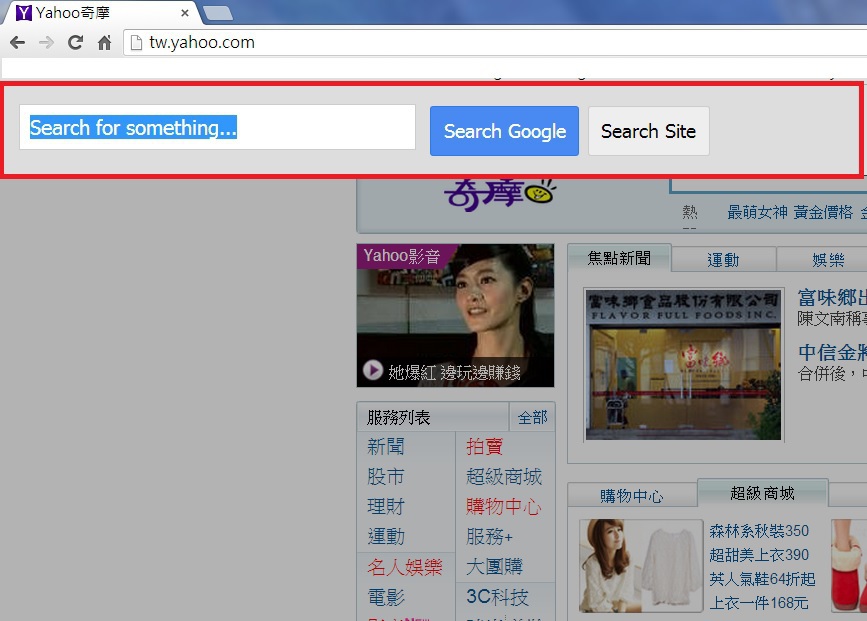Image resolution: width=867 pixels, height=621 pixels.
Task: Click the Search Site button
Action: pos(649,131)
